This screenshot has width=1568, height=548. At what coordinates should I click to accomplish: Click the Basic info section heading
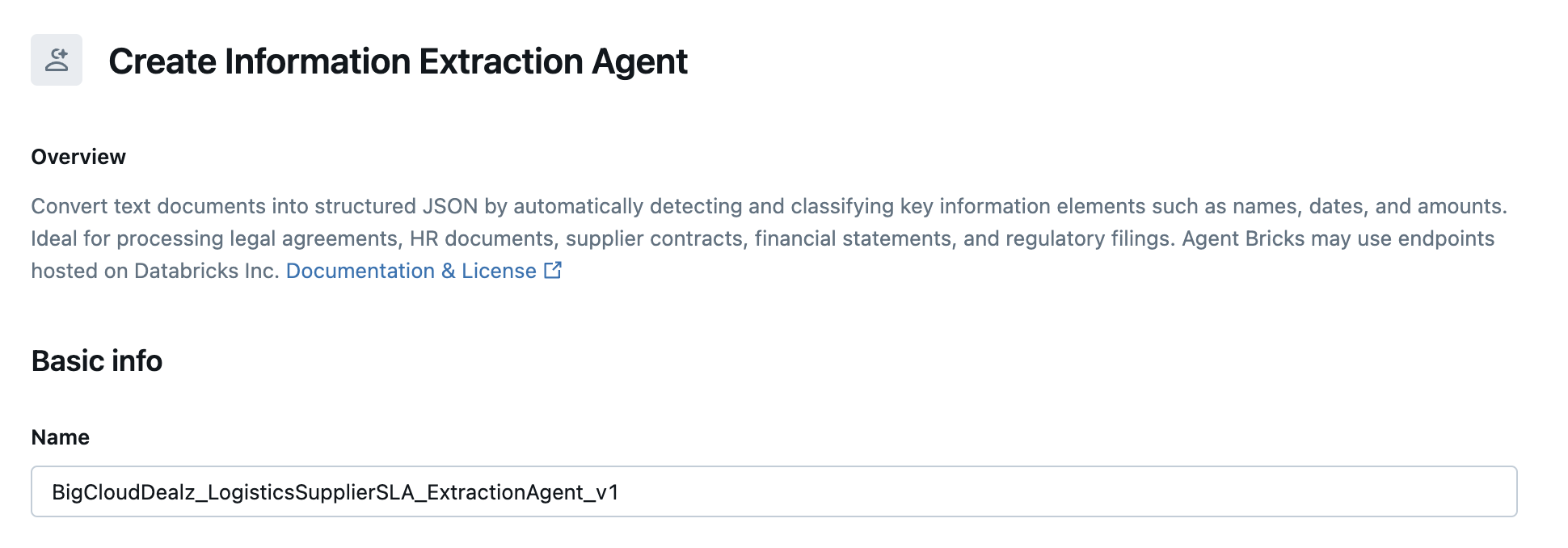click(97, 360)
